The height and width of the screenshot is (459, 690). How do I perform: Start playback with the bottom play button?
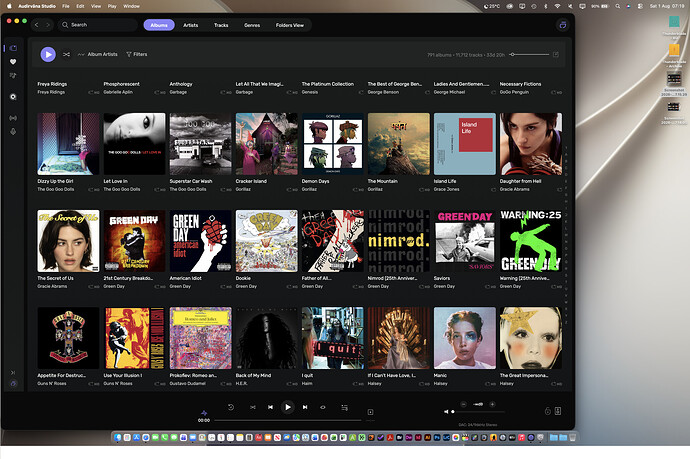click(x=287, y=408)
